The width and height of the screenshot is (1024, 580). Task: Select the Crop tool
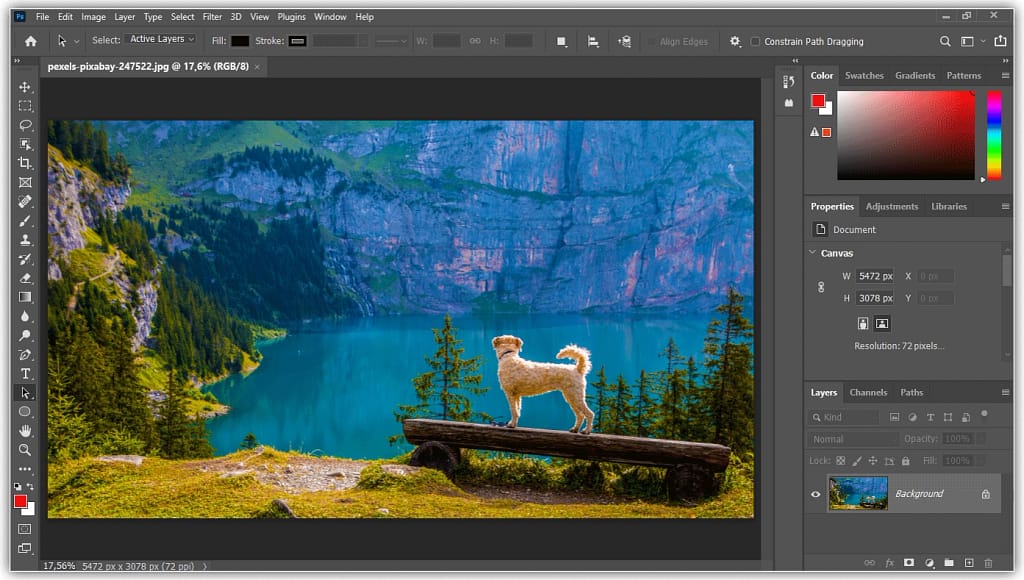point(25,163)
